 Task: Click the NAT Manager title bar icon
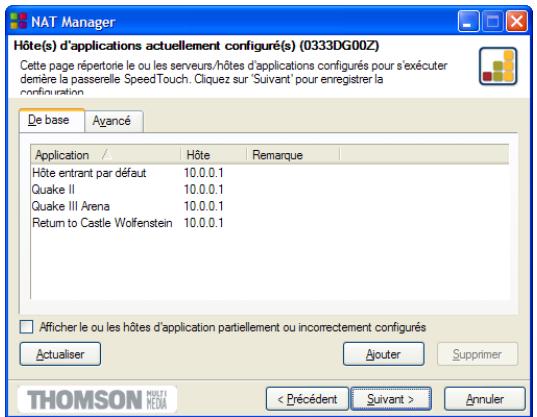(x=18, y=21)
